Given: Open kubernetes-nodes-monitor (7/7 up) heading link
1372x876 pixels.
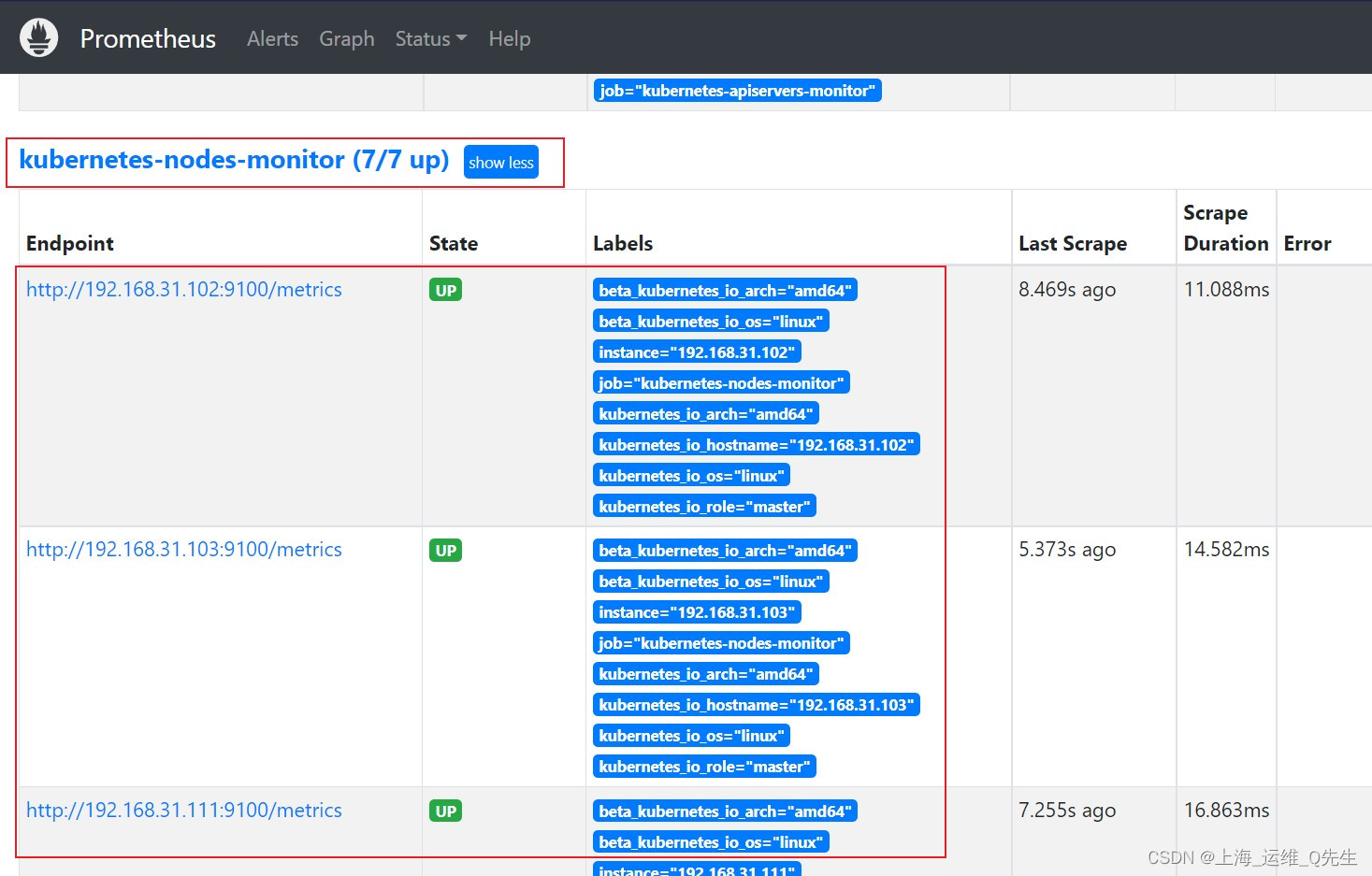Looking at the screenshot, I should (x=234, y=160).
